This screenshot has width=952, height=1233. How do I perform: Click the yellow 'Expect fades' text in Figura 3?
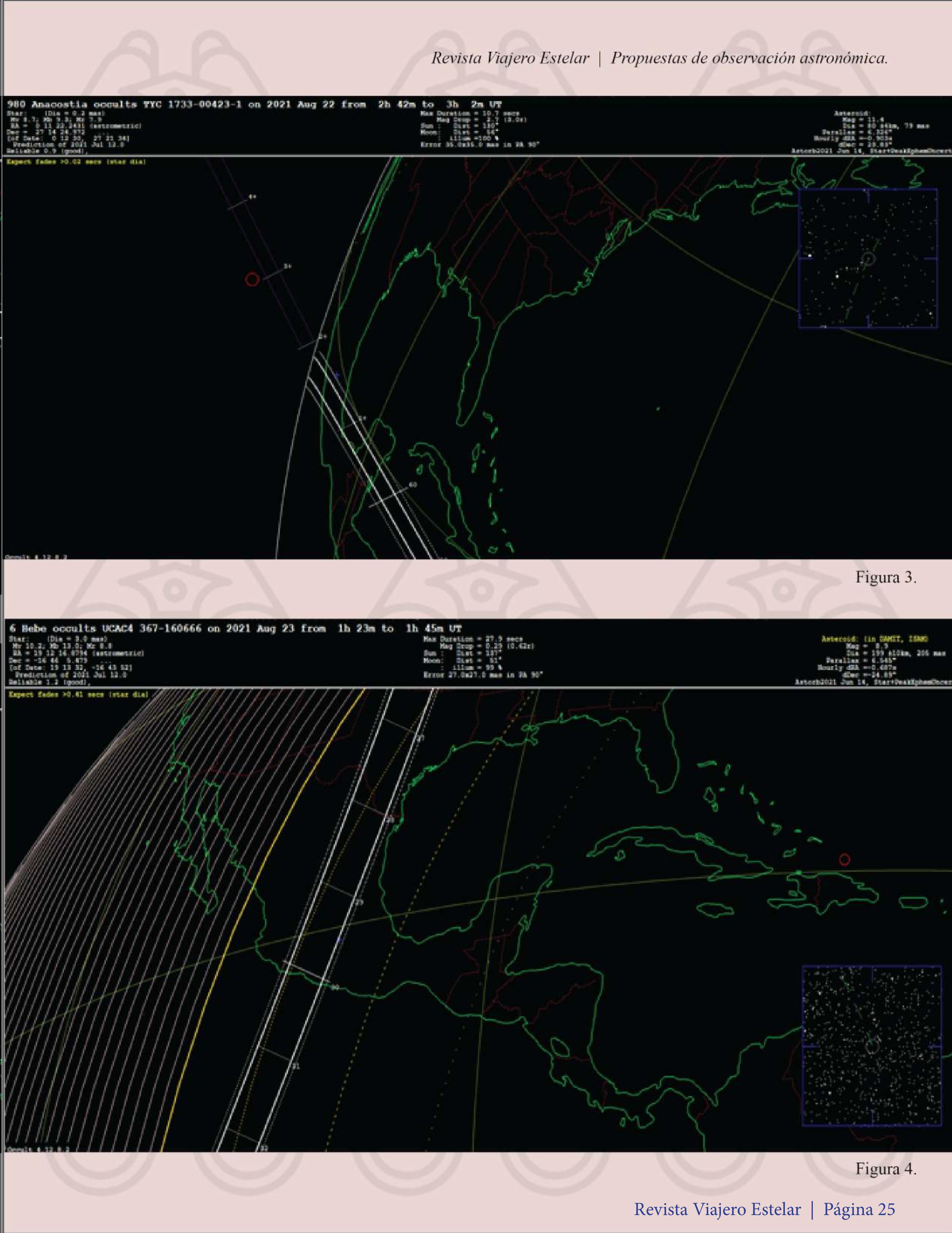click(76, 162)
